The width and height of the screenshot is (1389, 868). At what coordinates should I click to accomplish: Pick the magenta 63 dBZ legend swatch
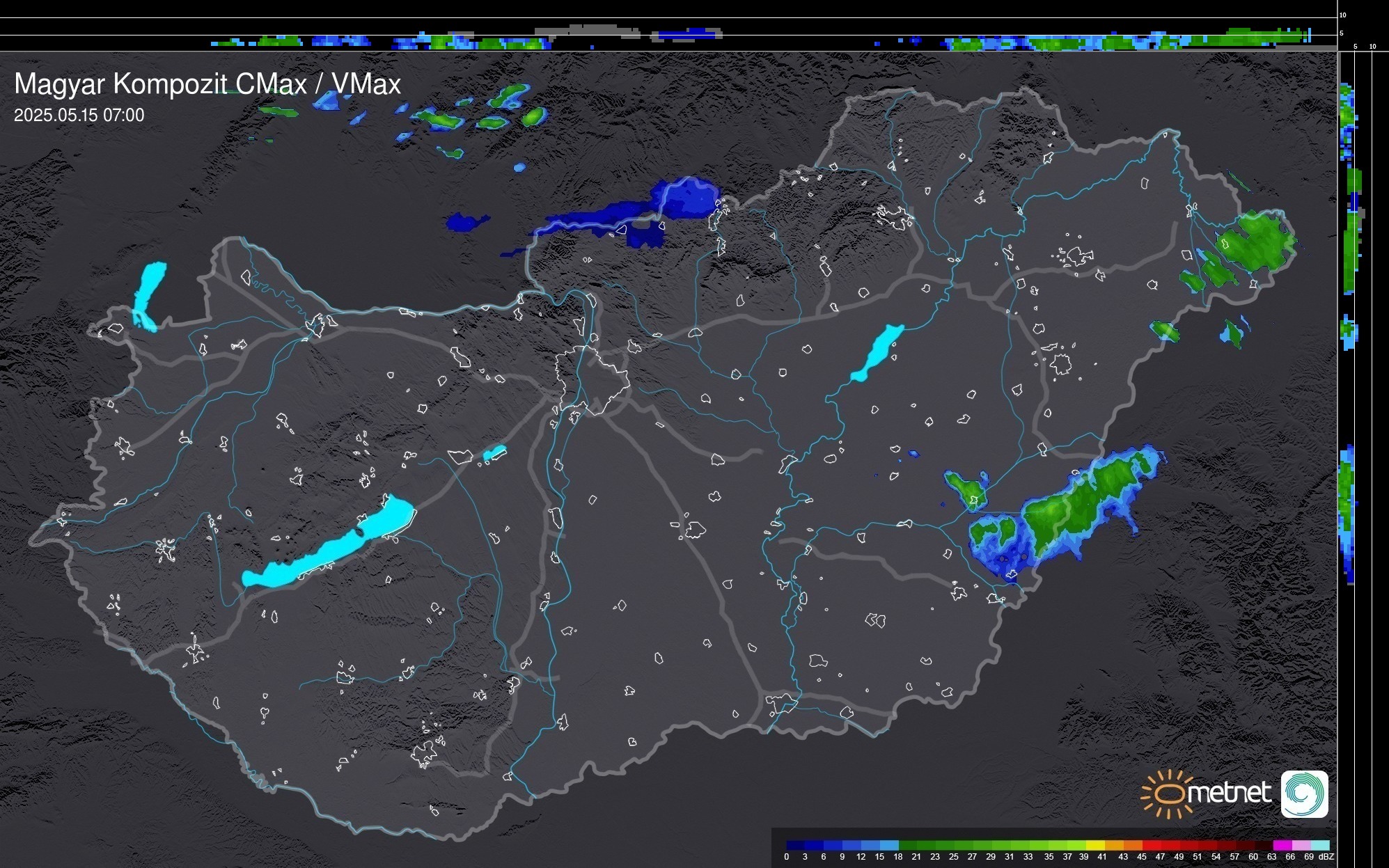point(1282,845)
